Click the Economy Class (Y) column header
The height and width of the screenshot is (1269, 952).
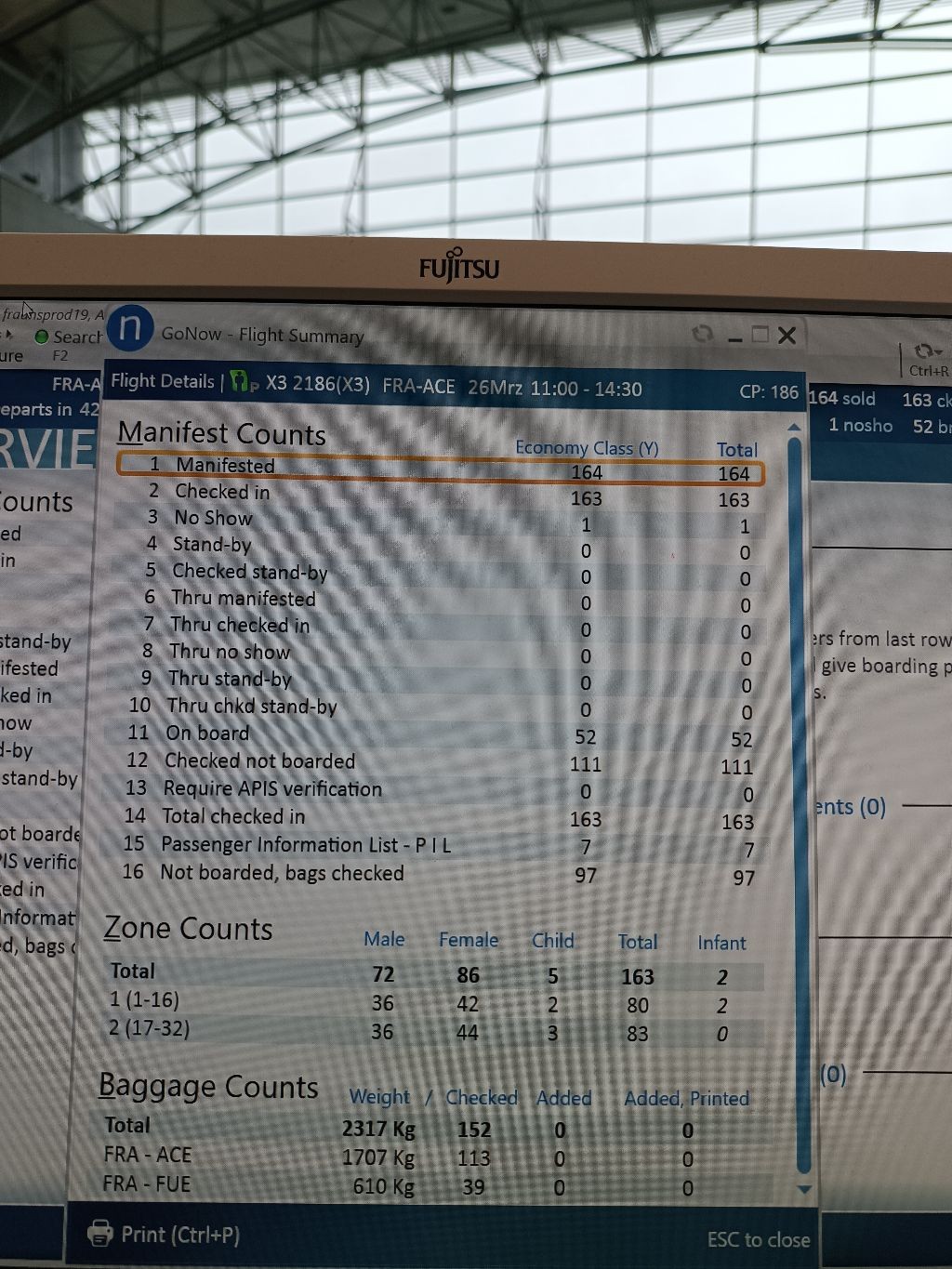click(x=587, y=448)
